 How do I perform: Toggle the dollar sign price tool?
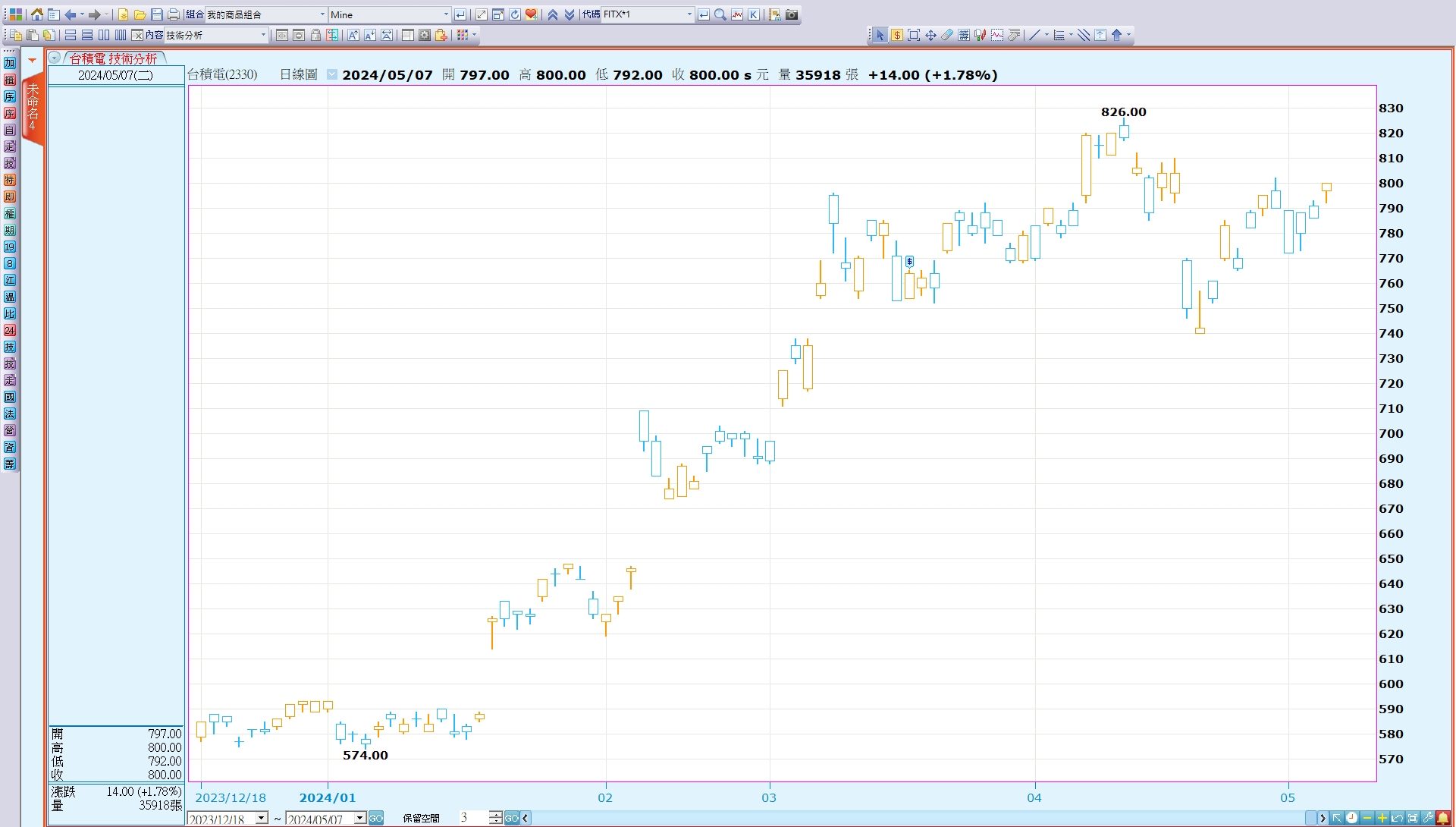click(x=897, y=35)
